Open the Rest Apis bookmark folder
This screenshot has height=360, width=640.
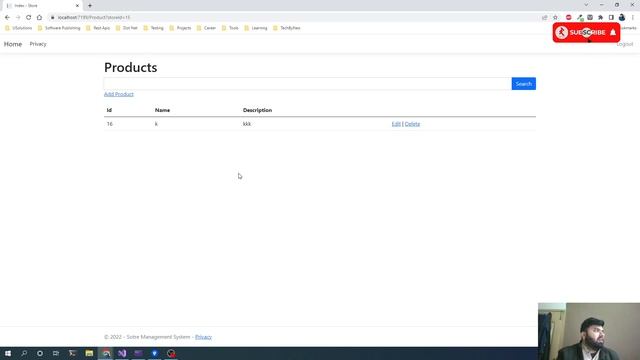coord(98,28)
